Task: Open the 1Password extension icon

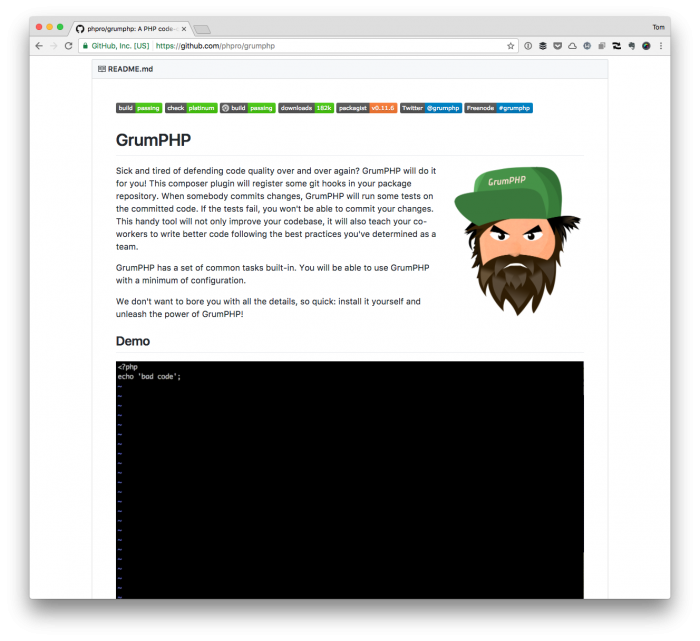Action: point(528,46)
